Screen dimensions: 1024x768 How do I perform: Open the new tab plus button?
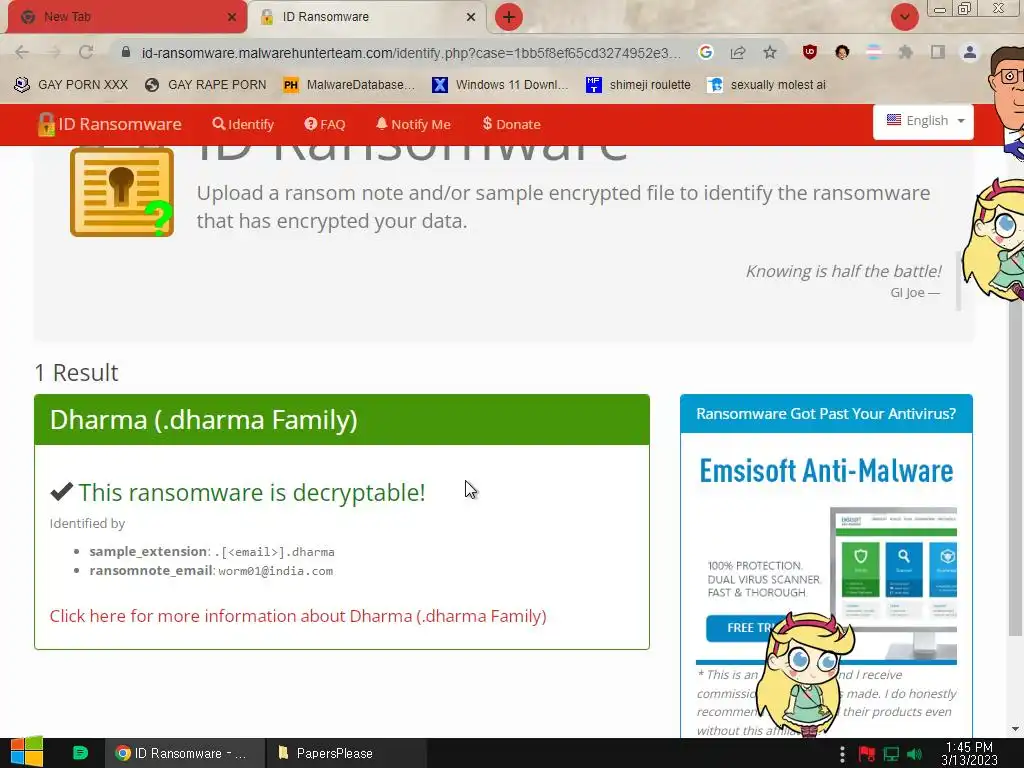(509, 17)
